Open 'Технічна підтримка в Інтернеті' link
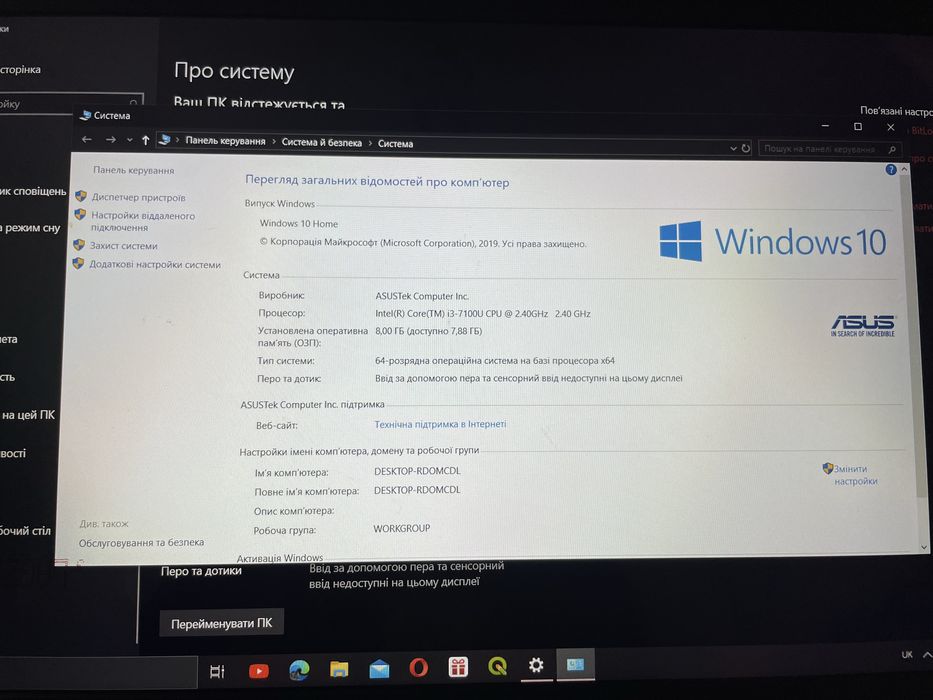Viewport: 933px width, 700px height. [440, 424]
